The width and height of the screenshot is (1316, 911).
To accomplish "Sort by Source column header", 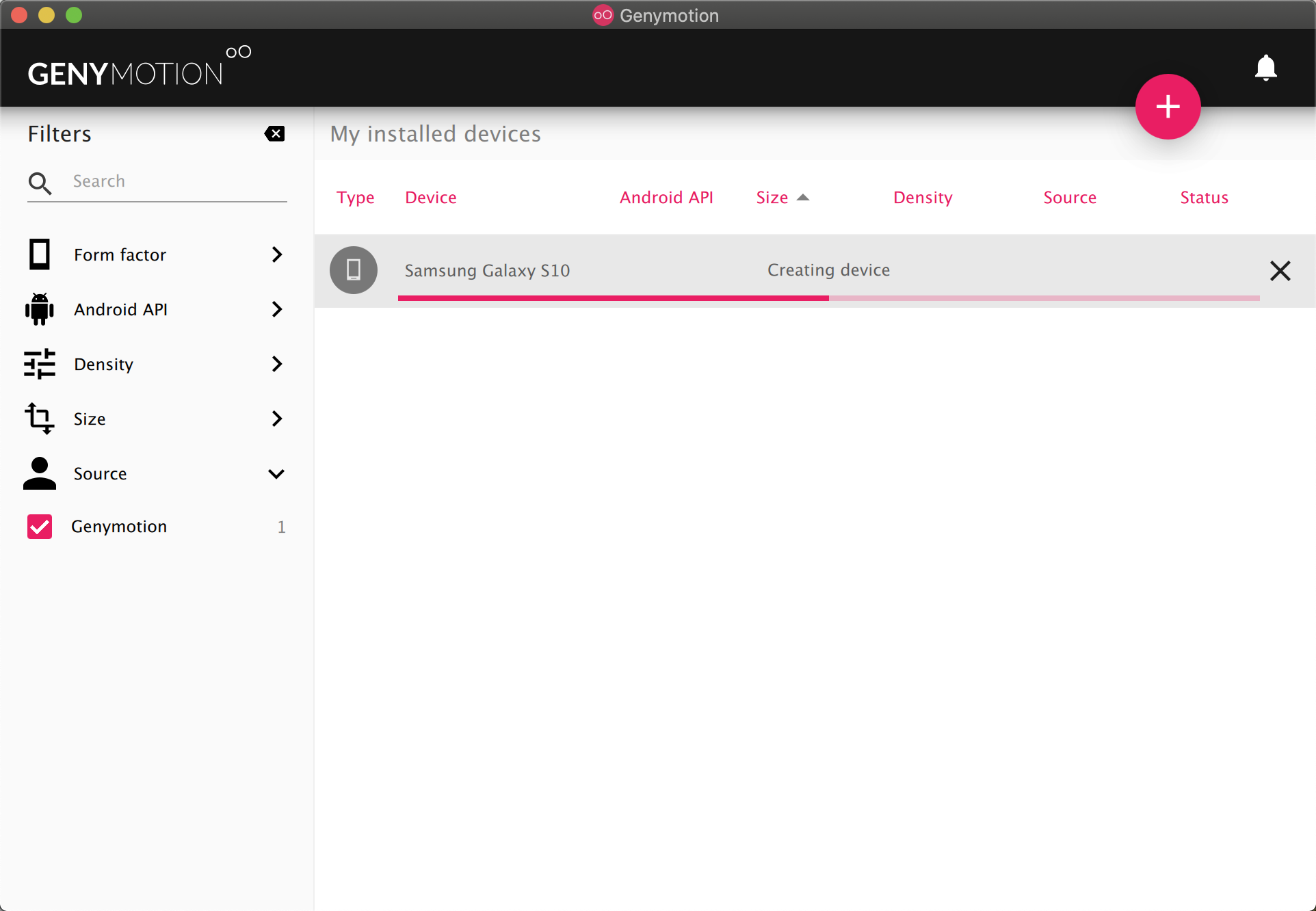I will 1070,198.
